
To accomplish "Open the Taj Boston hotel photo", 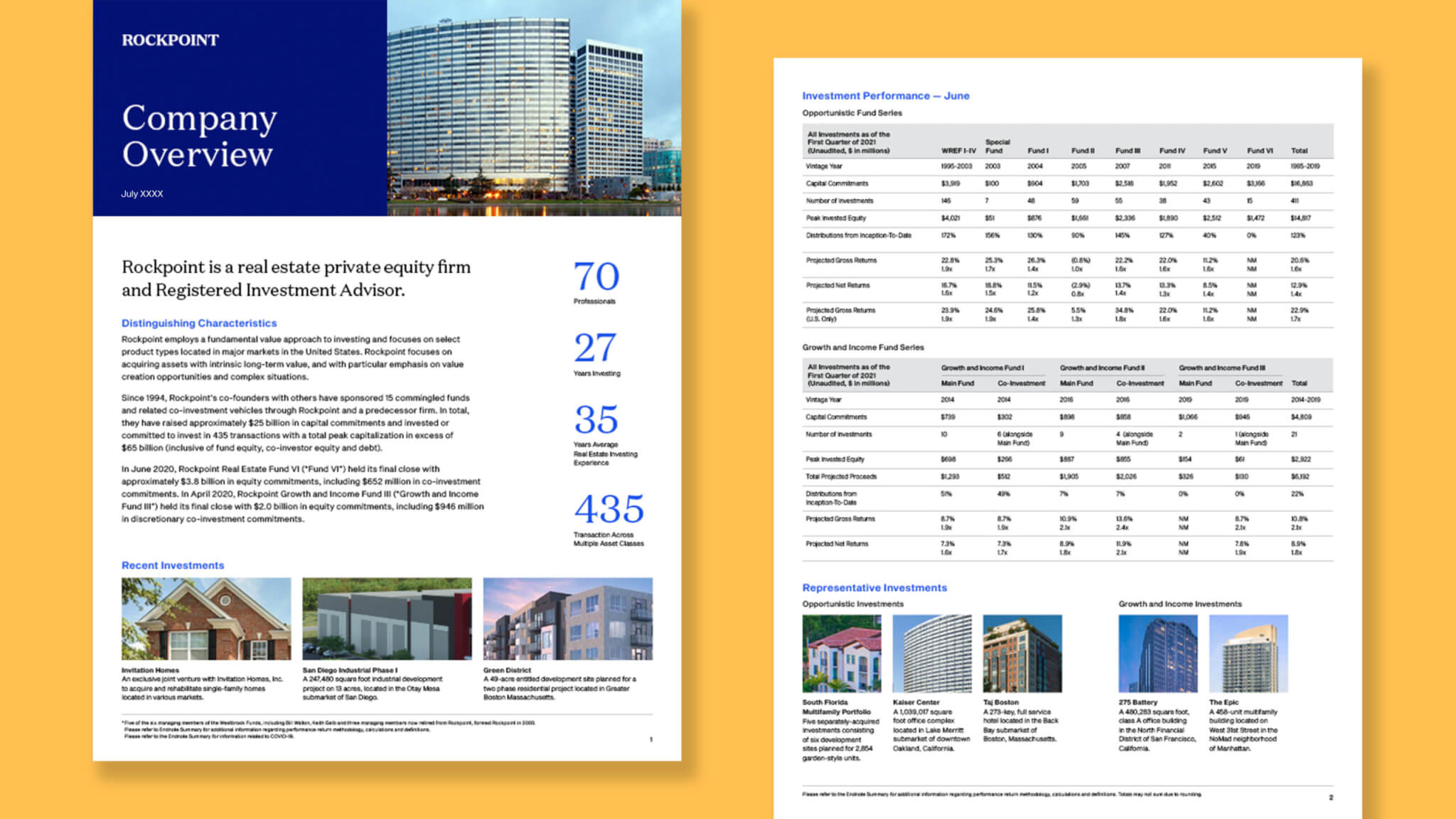I will [x=1022, y=653].
